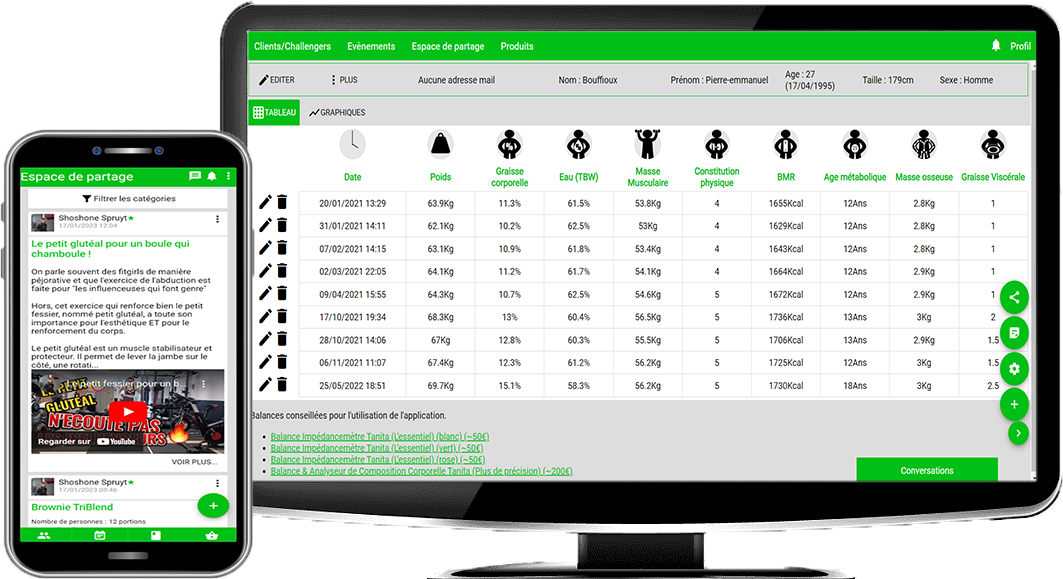This screenshot has width=1063, height=579.
Task: Click the green note floating button
Action: click(x=1014, y=333)
